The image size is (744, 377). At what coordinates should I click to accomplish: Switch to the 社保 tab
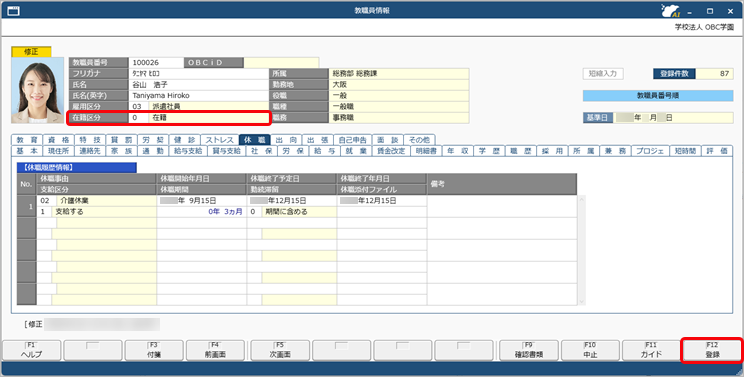[x=261, y=151]
